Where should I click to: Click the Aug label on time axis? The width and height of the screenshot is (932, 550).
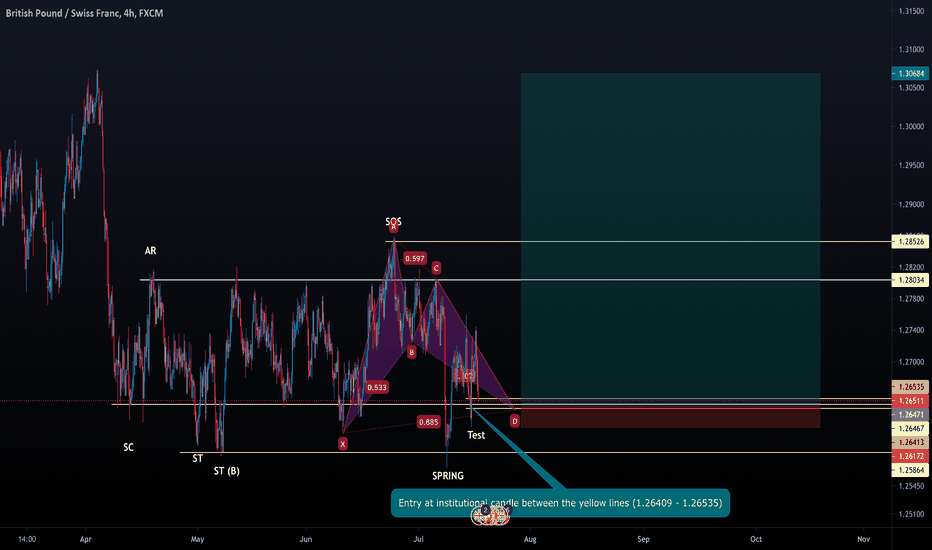(x=530, y=539)
